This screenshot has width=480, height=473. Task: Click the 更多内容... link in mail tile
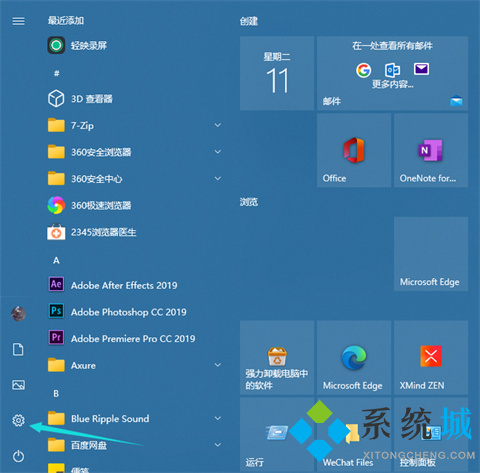[x=393, y=84]
